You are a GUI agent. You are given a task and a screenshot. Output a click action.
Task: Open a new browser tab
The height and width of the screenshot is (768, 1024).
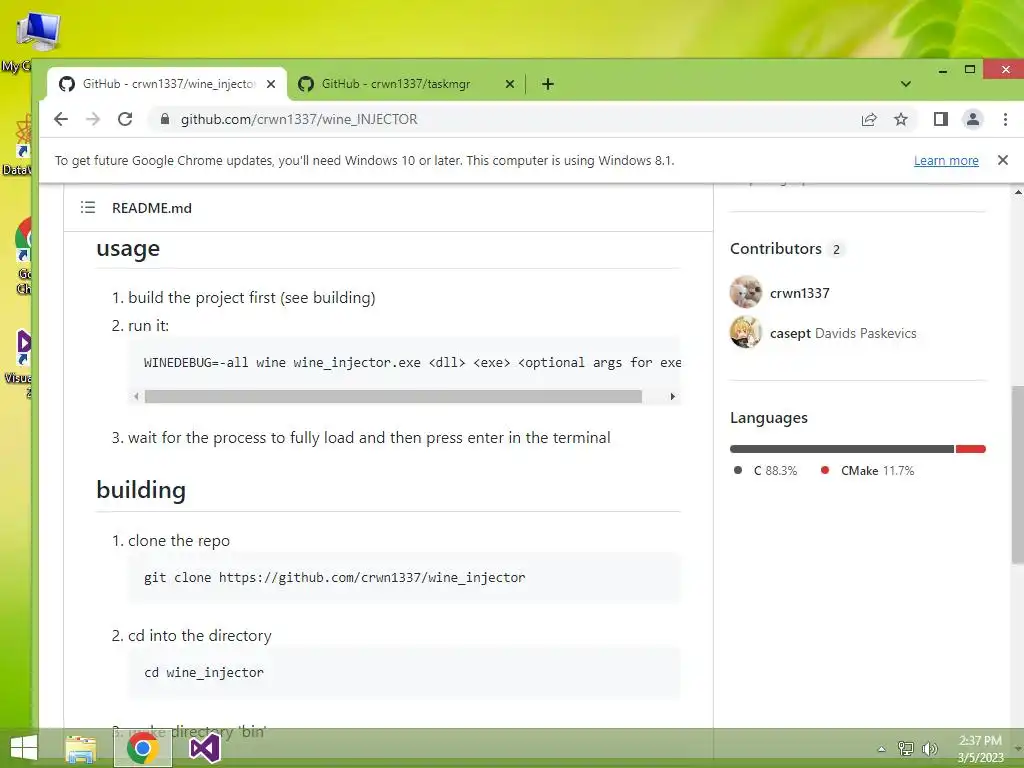tap(548, 84)
